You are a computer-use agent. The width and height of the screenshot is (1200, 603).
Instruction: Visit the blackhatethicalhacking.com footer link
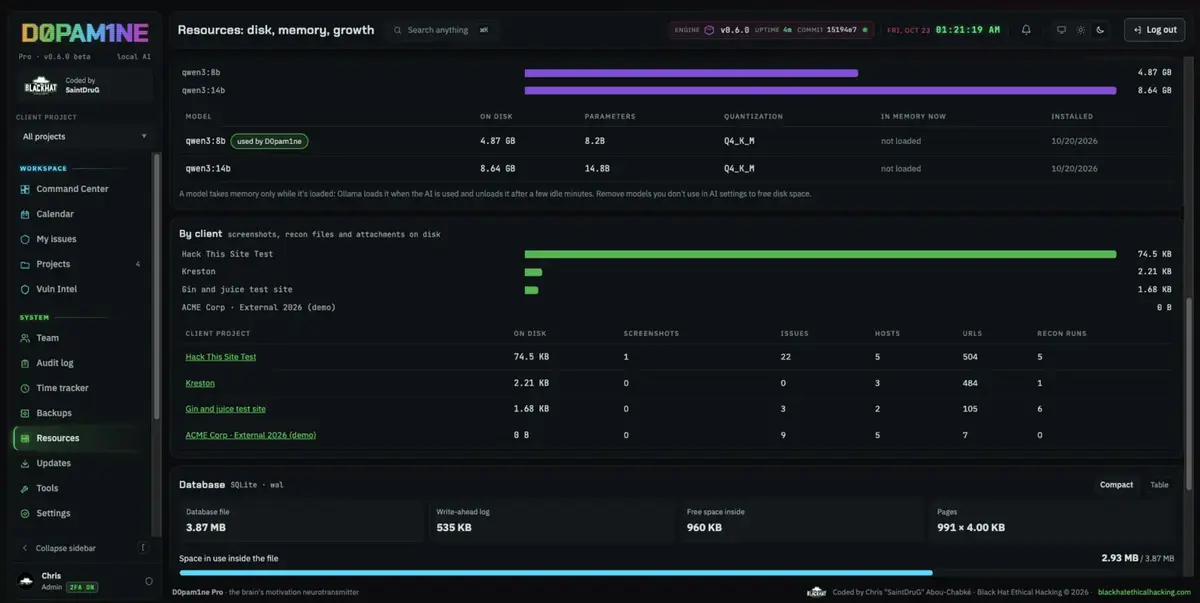point(1145,592)
